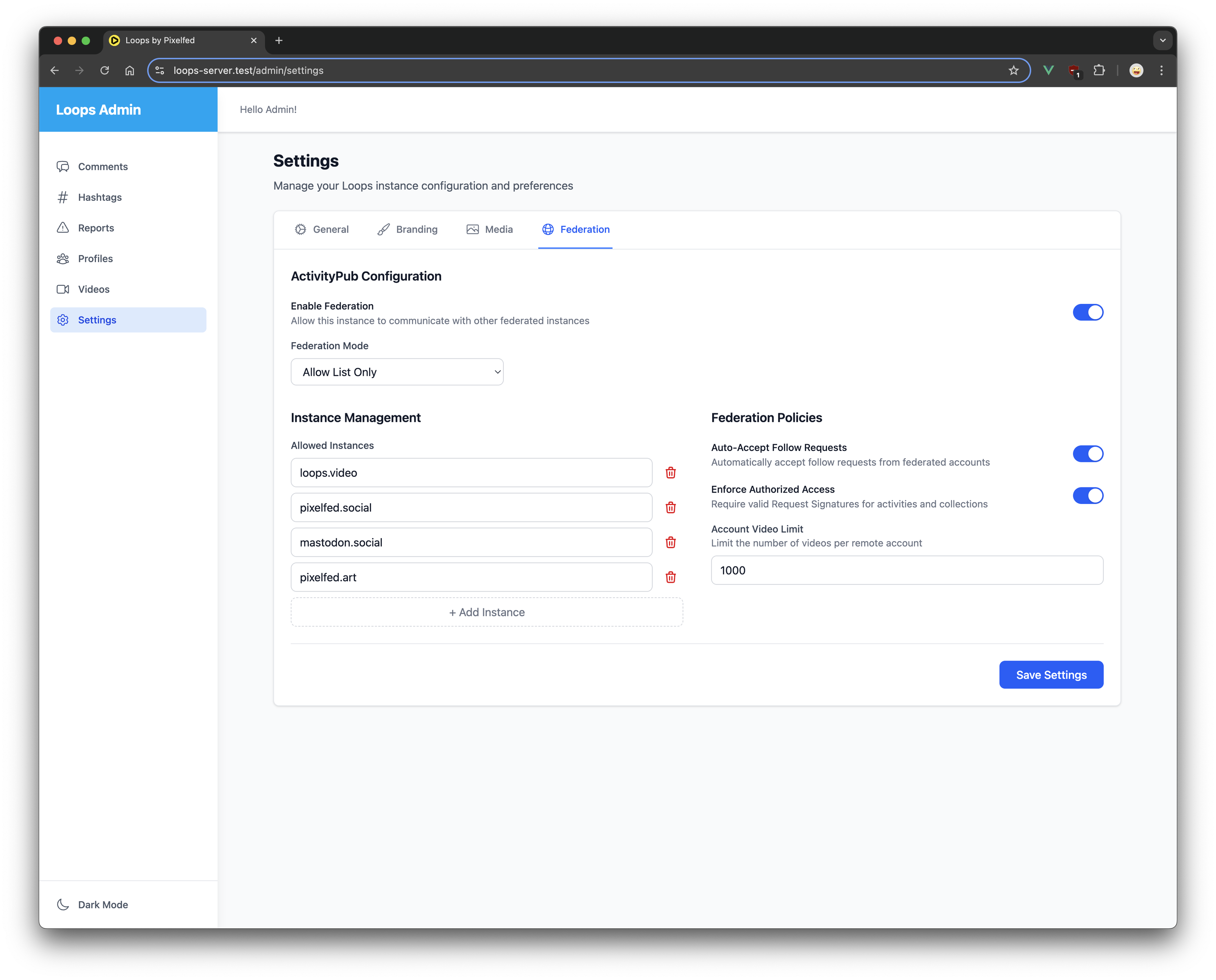Expand the tab search chevron in Chrome
Viewport: 1216px width, 980px height.
pos(1163,40)
